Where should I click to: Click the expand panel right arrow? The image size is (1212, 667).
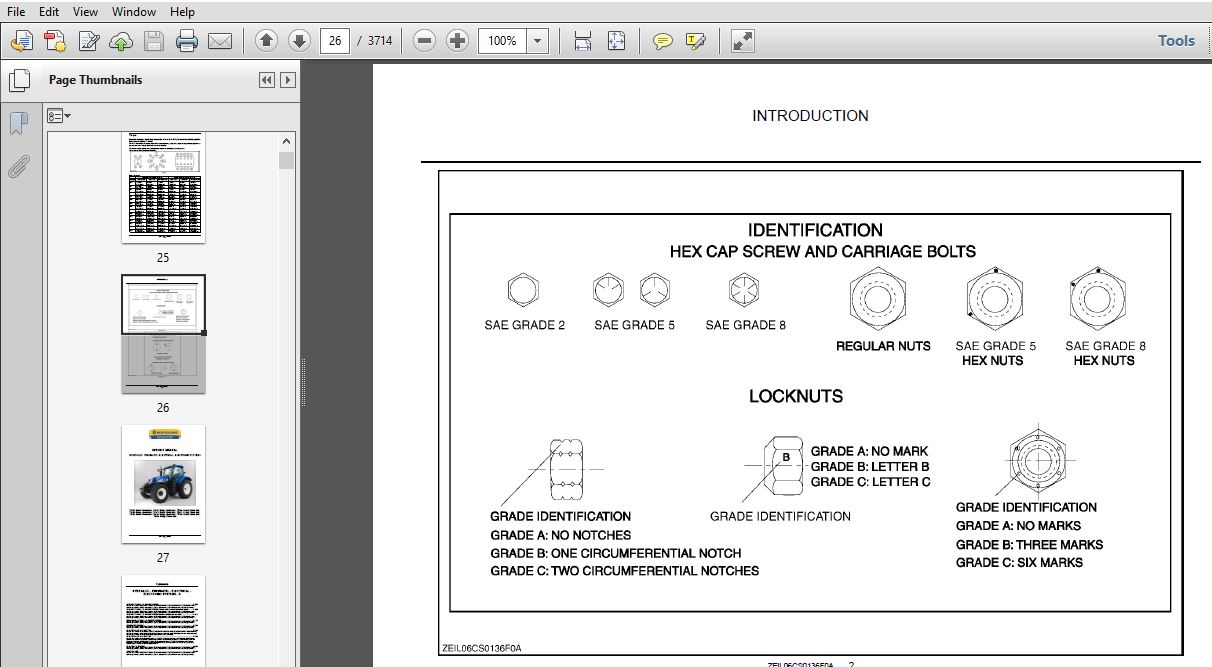pyautogui.click(x=288, y=80)
